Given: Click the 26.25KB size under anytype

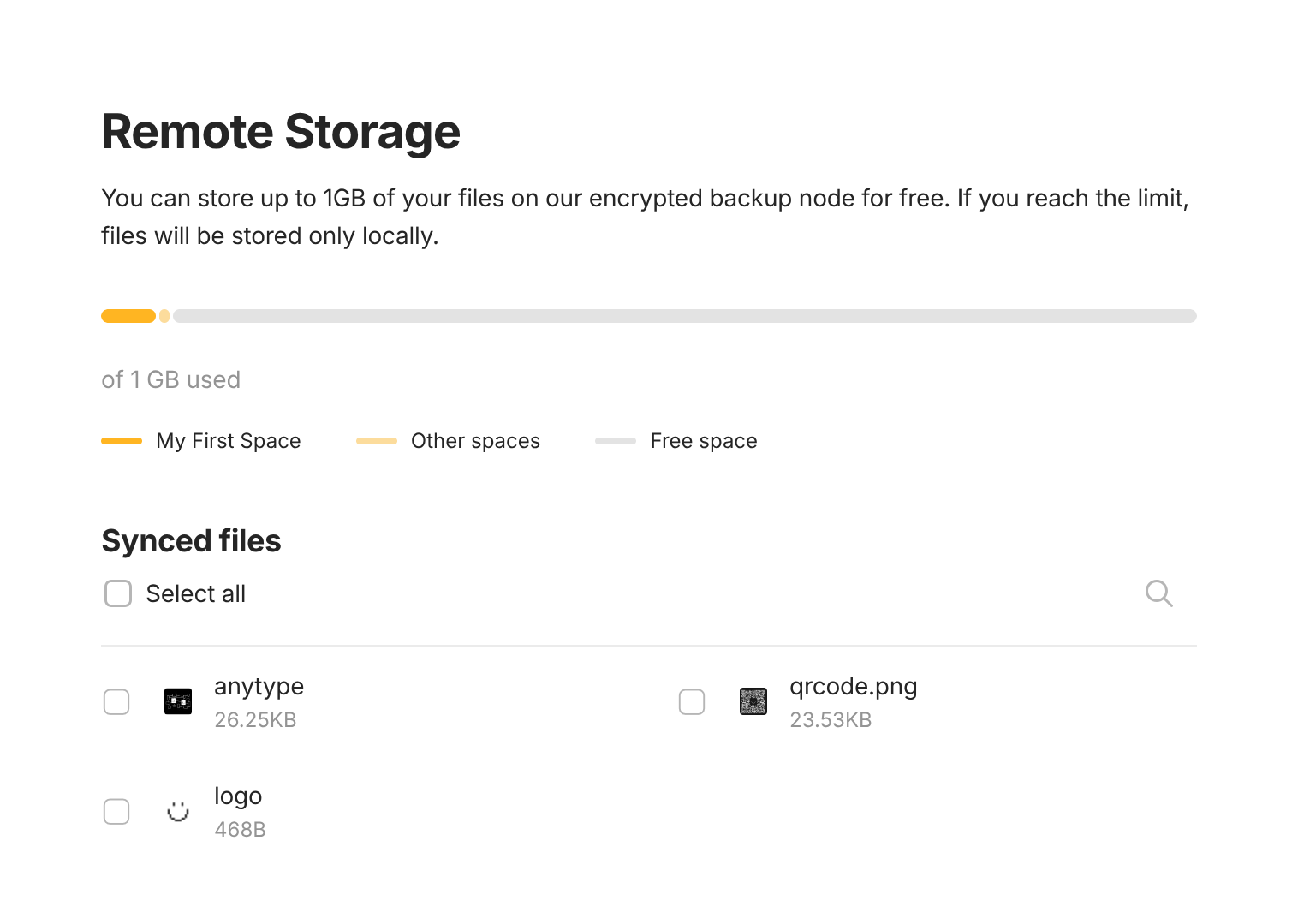Looking at the screenshot, I should pos(255,720).
